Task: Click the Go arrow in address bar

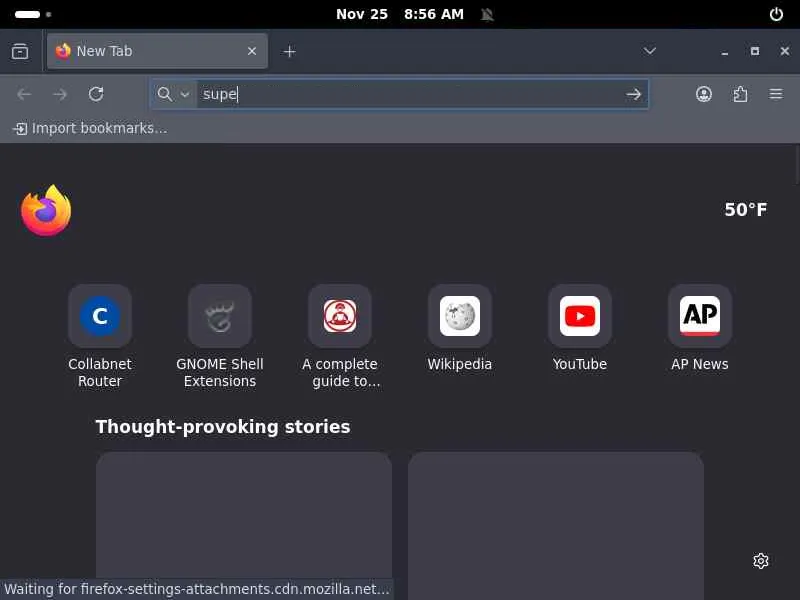Action: 633,94
